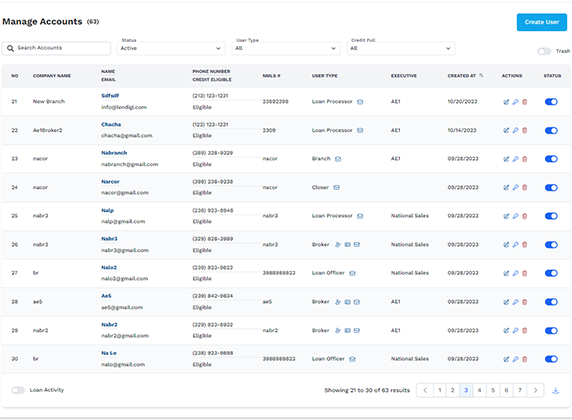Viewport: 572px width, 420px height.
Task: Click the key icon for Ae5 row
Action: point(515,302)
